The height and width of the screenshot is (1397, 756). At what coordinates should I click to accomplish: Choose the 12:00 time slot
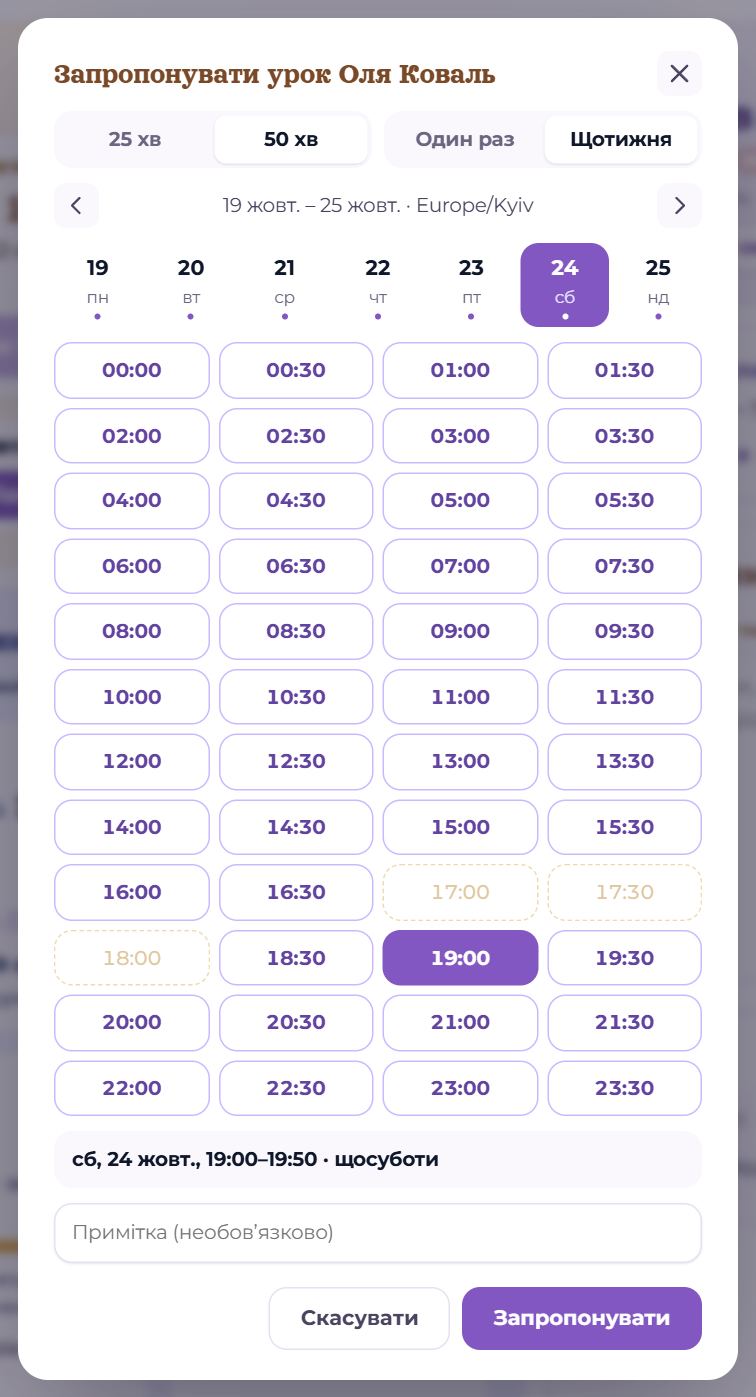(132, 761)
